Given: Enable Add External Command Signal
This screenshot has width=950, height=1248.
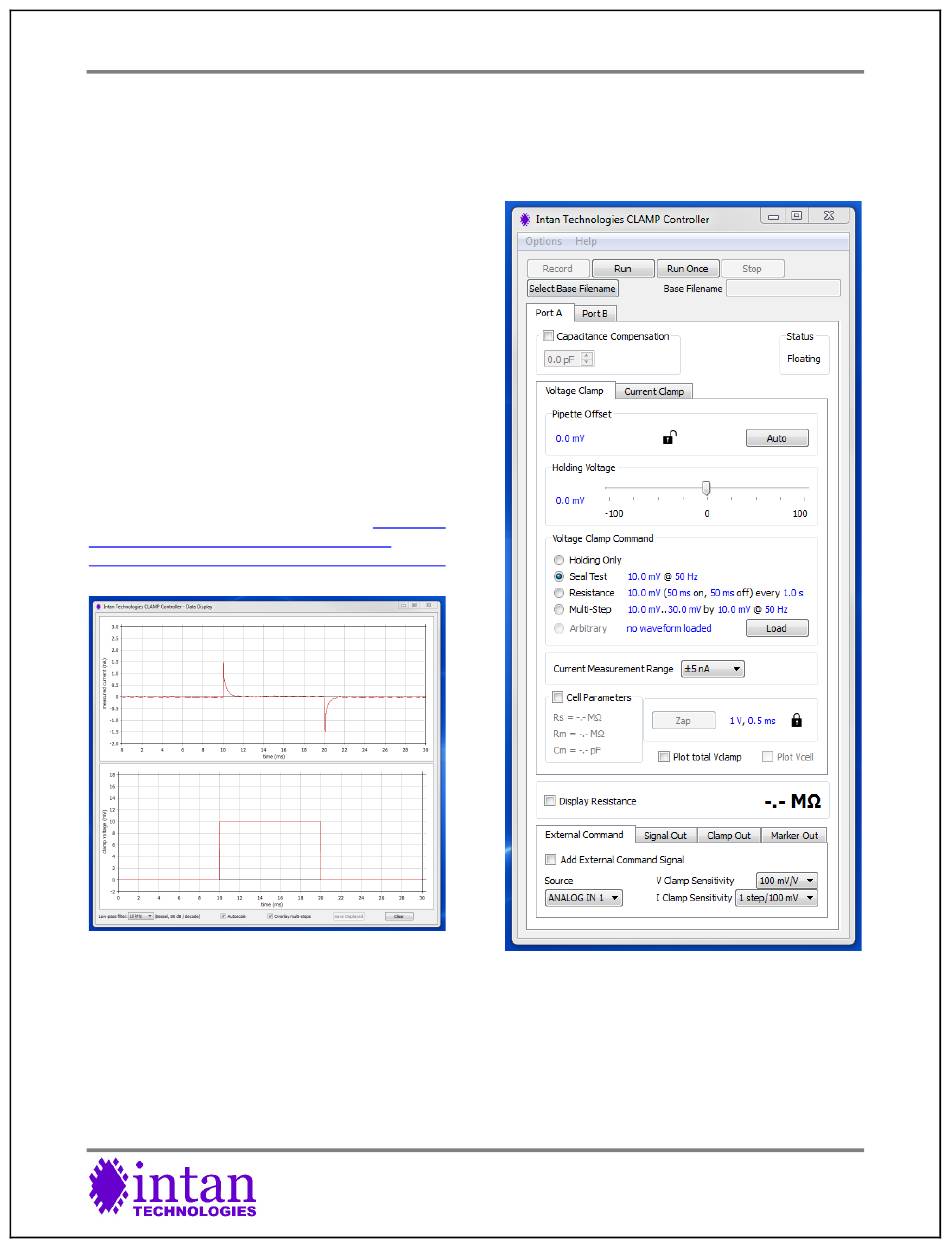Looking at the screenshot, I should [x=551, y=860].
